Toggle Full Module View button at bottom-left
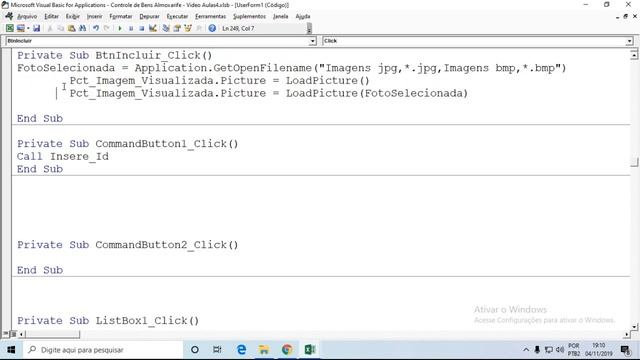Screen dimensions: 640x360 tap(13, 334)
